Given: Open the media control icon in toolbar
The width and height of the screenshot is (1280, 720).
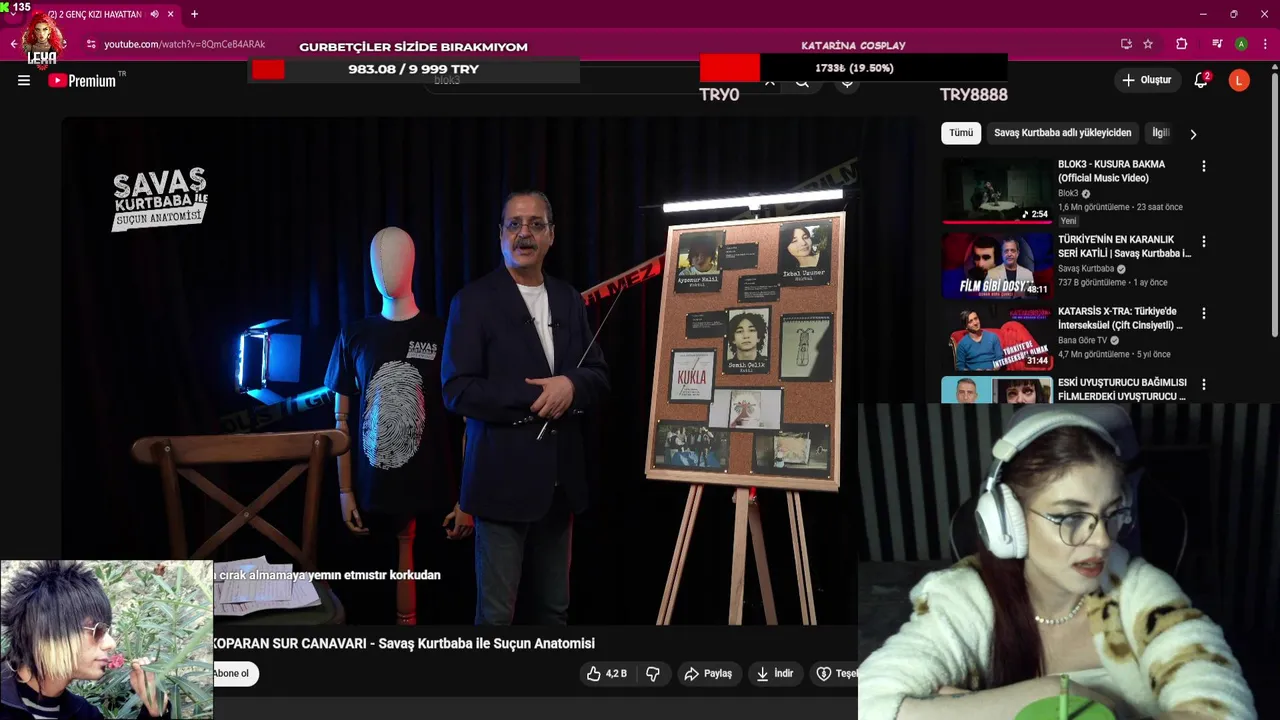Looking at the screenshot, I should pyautogui.click(x=1217, y=44).
